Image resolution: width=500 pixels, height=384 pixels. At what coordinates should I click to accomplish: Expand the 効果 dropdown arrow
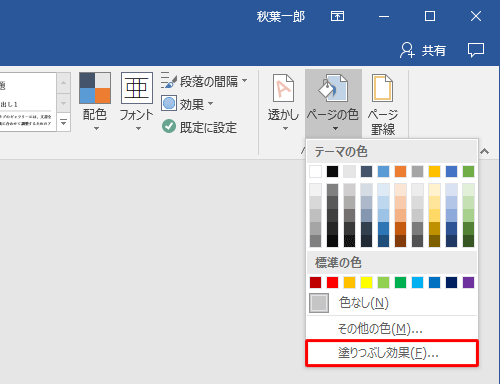point(211,104)
